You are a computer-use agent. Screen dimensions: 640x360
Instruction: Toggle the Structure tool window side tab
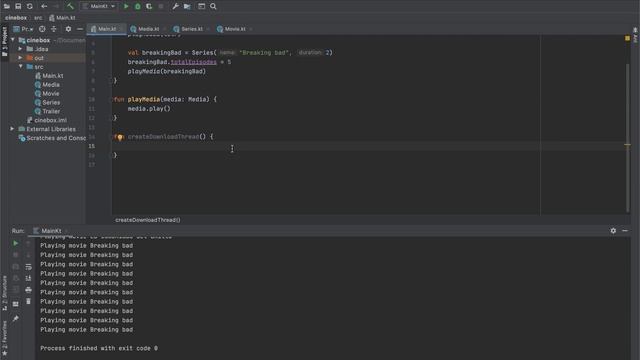(x=4, y=293)
